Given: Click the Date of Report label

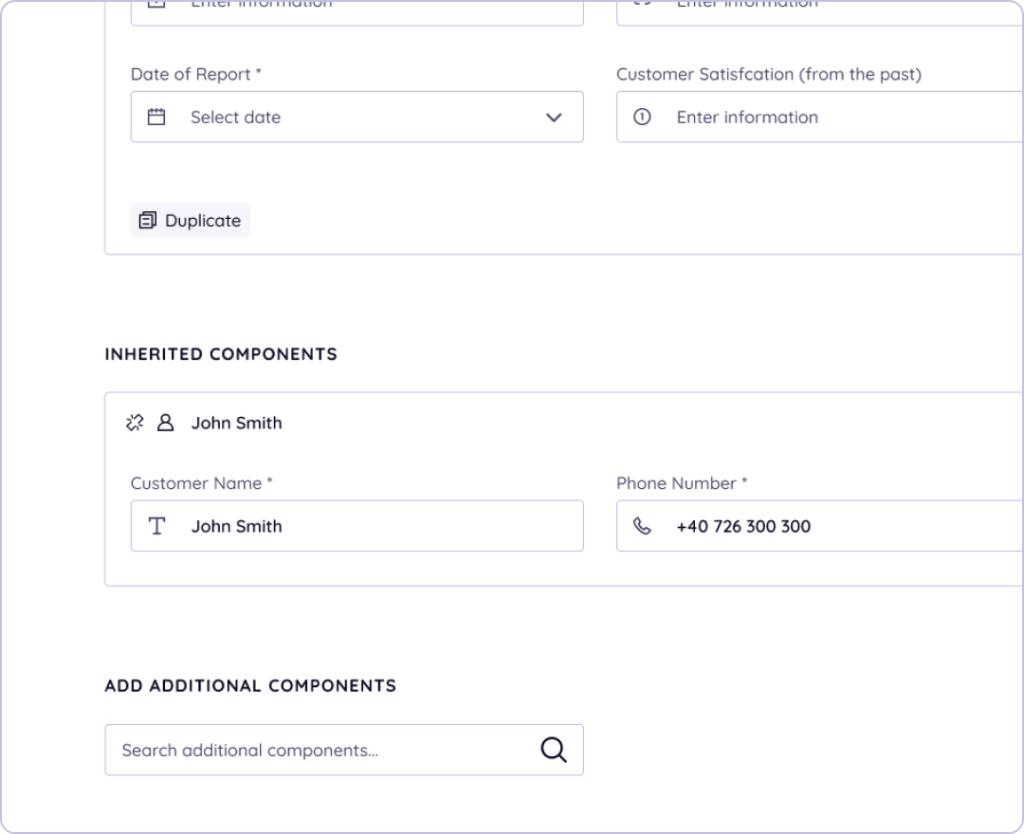Looking at the screenshot, I should click(x=196, y=75).
